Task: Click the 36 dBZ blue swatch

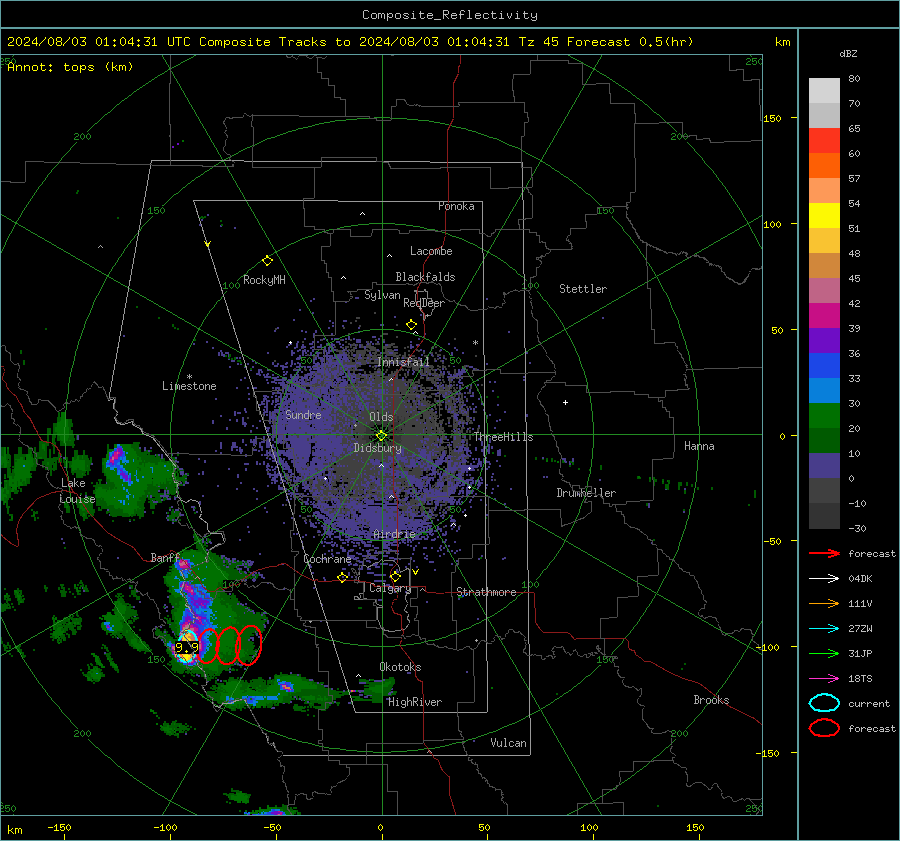Action: [824, 366]
